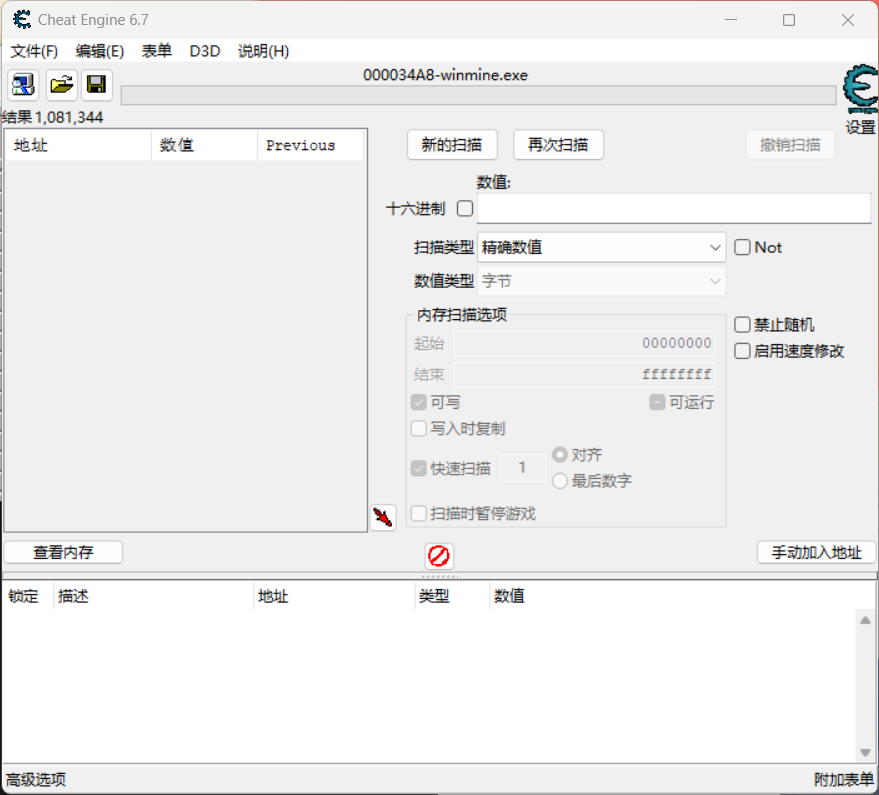Image resolution: width=879 pixels, height=795 pixels.
Task: Click the fast scan alignment value field
Action: [522, 468]
